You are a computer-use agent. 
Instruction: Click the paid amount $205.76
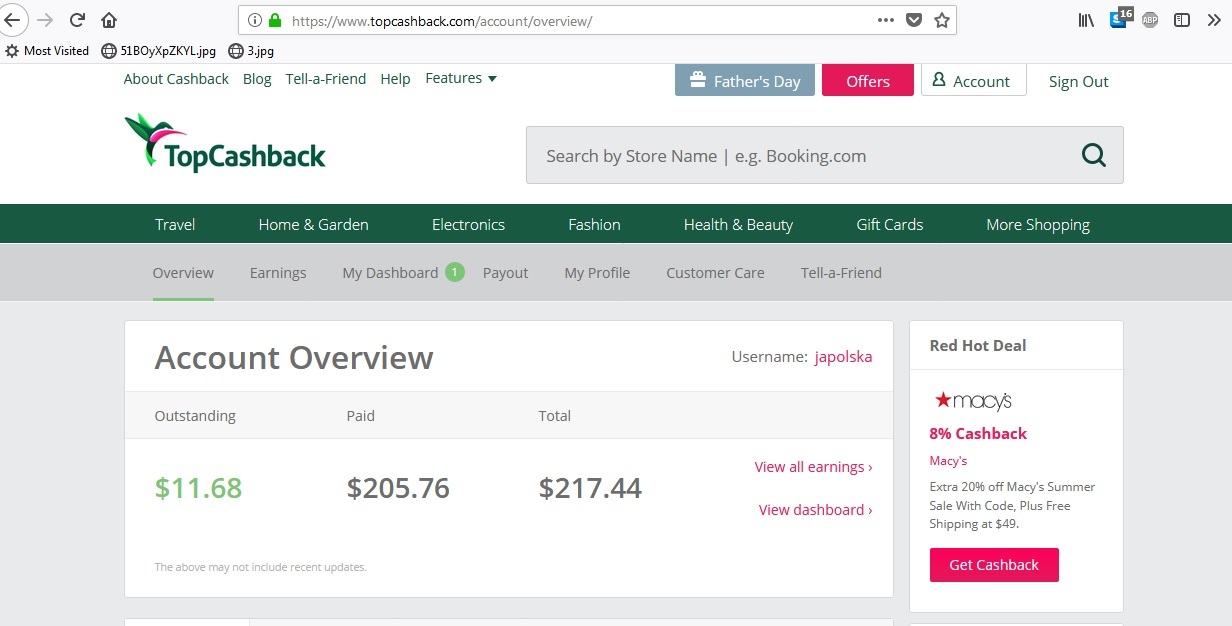398,488
